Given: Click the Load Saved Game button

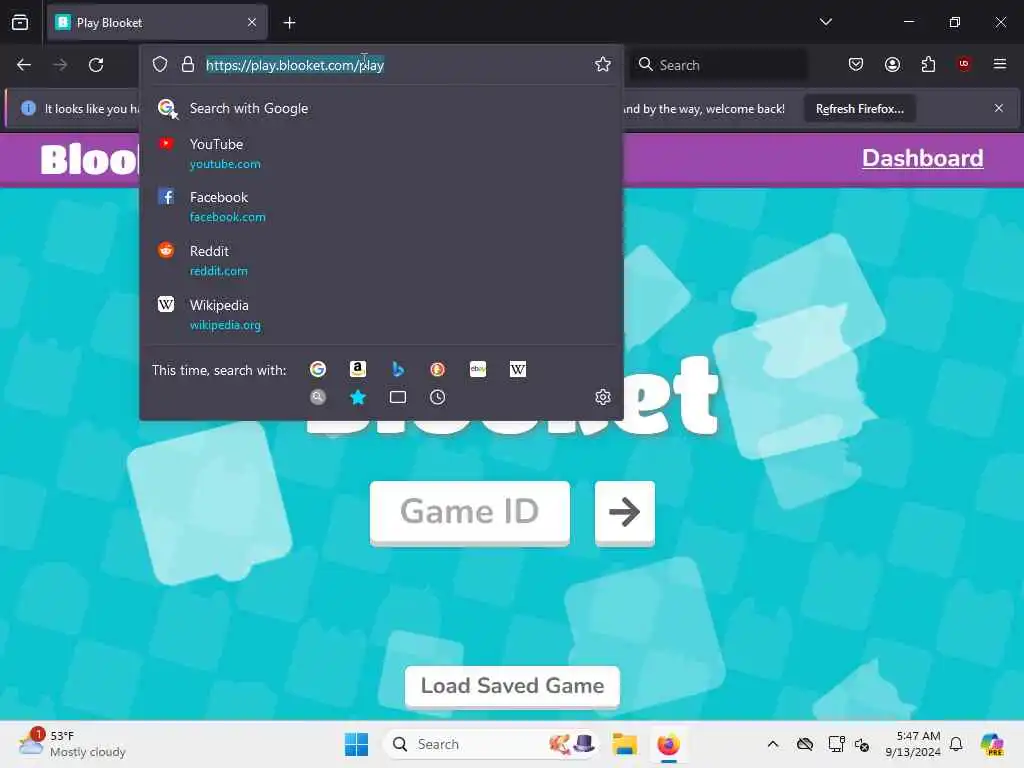Looking at the screenshot, I should [x=512, y=686].
